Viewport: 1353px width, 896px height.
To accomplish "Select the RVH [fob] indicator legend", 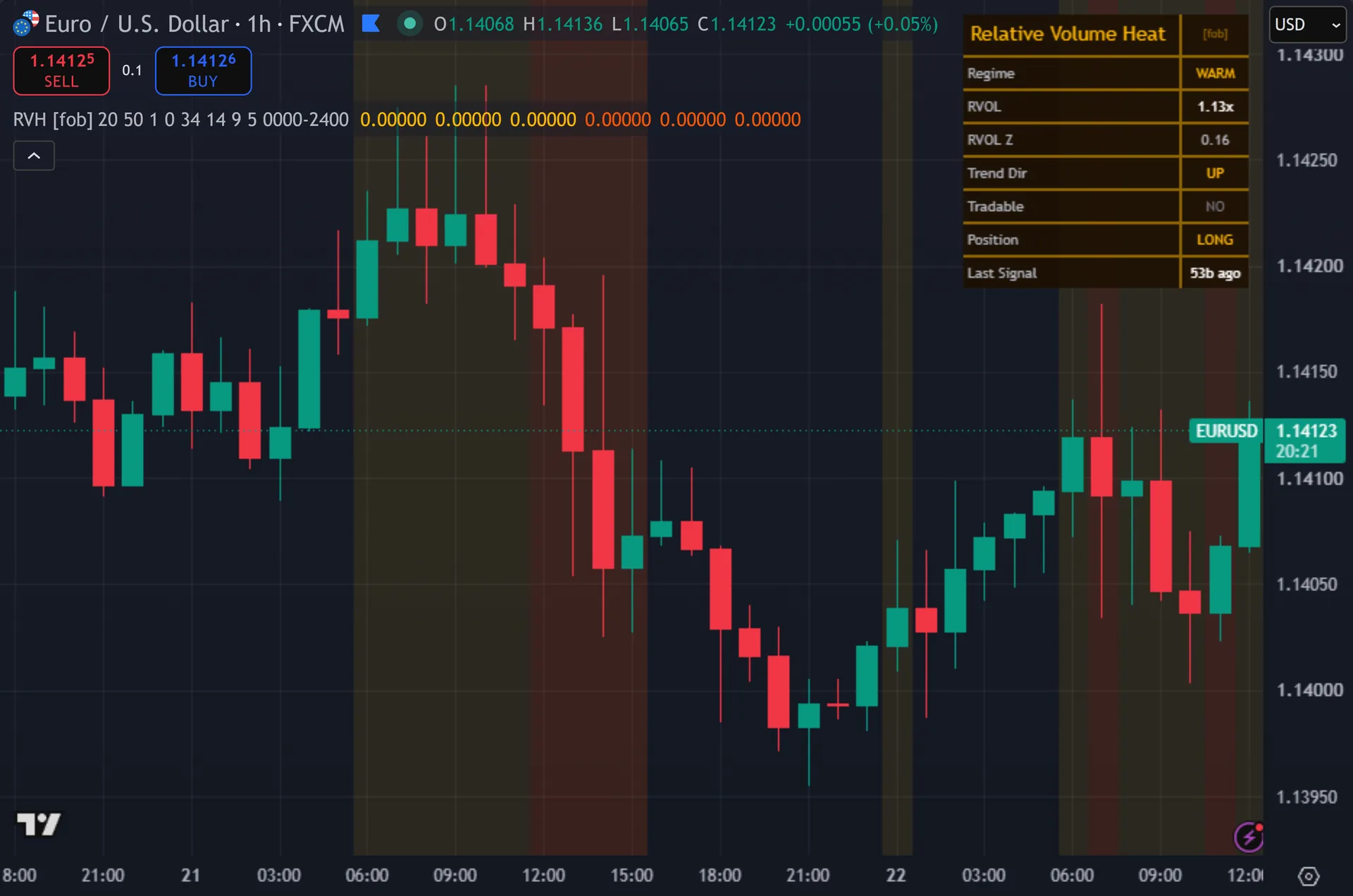I will (x=181, y=120).
